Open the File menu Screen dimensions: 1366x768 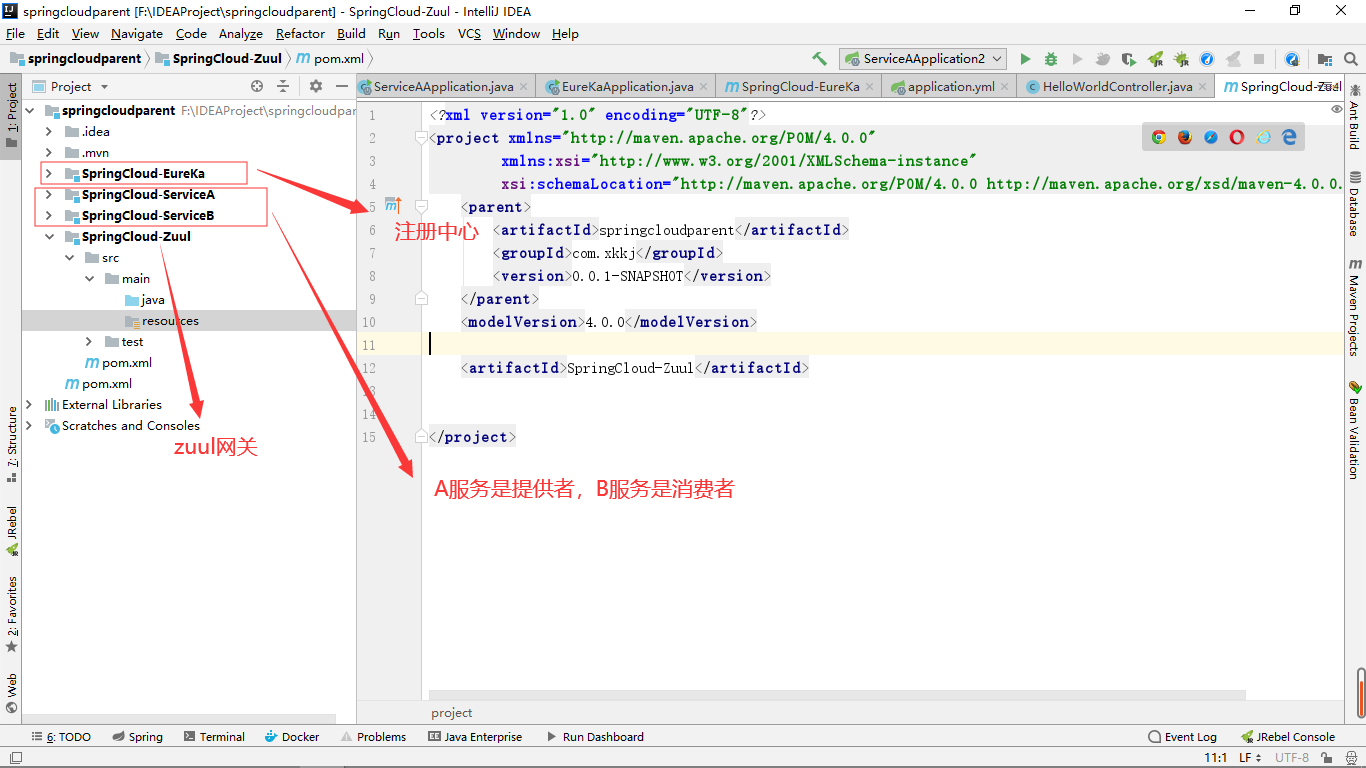point(15,33)
